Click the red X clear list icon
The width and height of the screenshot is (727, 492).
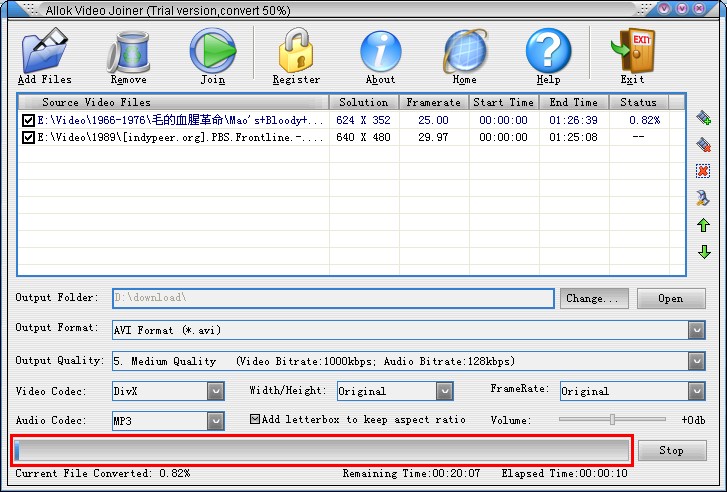[x=703, y=171]
